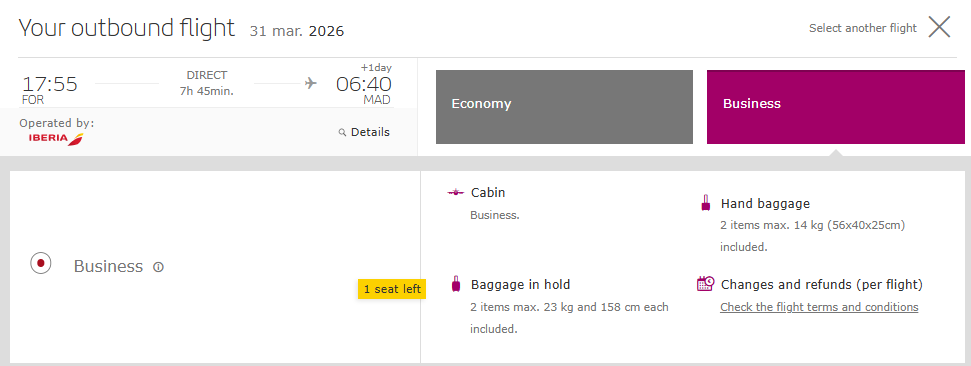Click the DIRECT 7h 45min duration label
Image resolution: width=971 pixels, height=366 pixels.
click(x=207, y=84)
